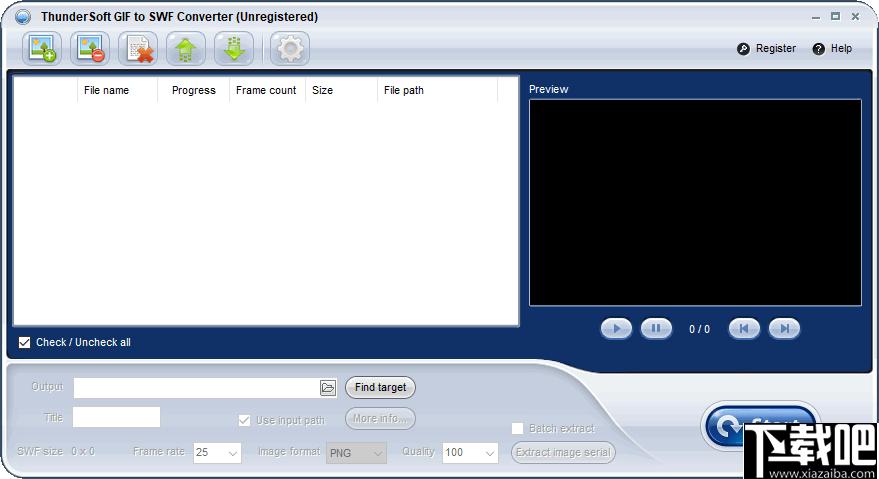The image size is (879, 479).
Task: Click the Find target button
Action: tap(380, 387)
